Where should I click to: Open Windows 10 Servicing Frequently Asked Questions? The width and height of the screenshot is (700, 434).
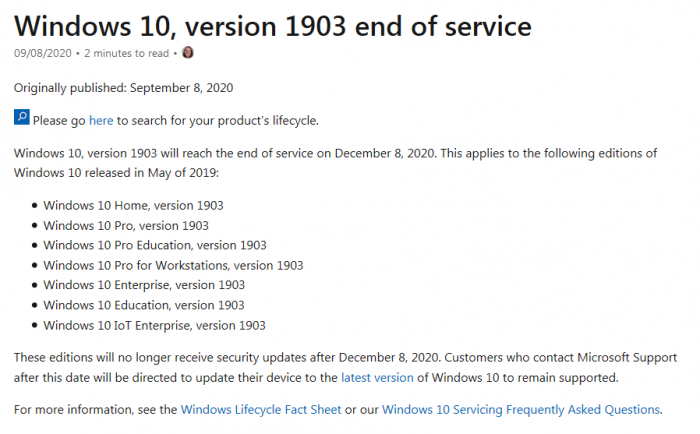point(521,409)
